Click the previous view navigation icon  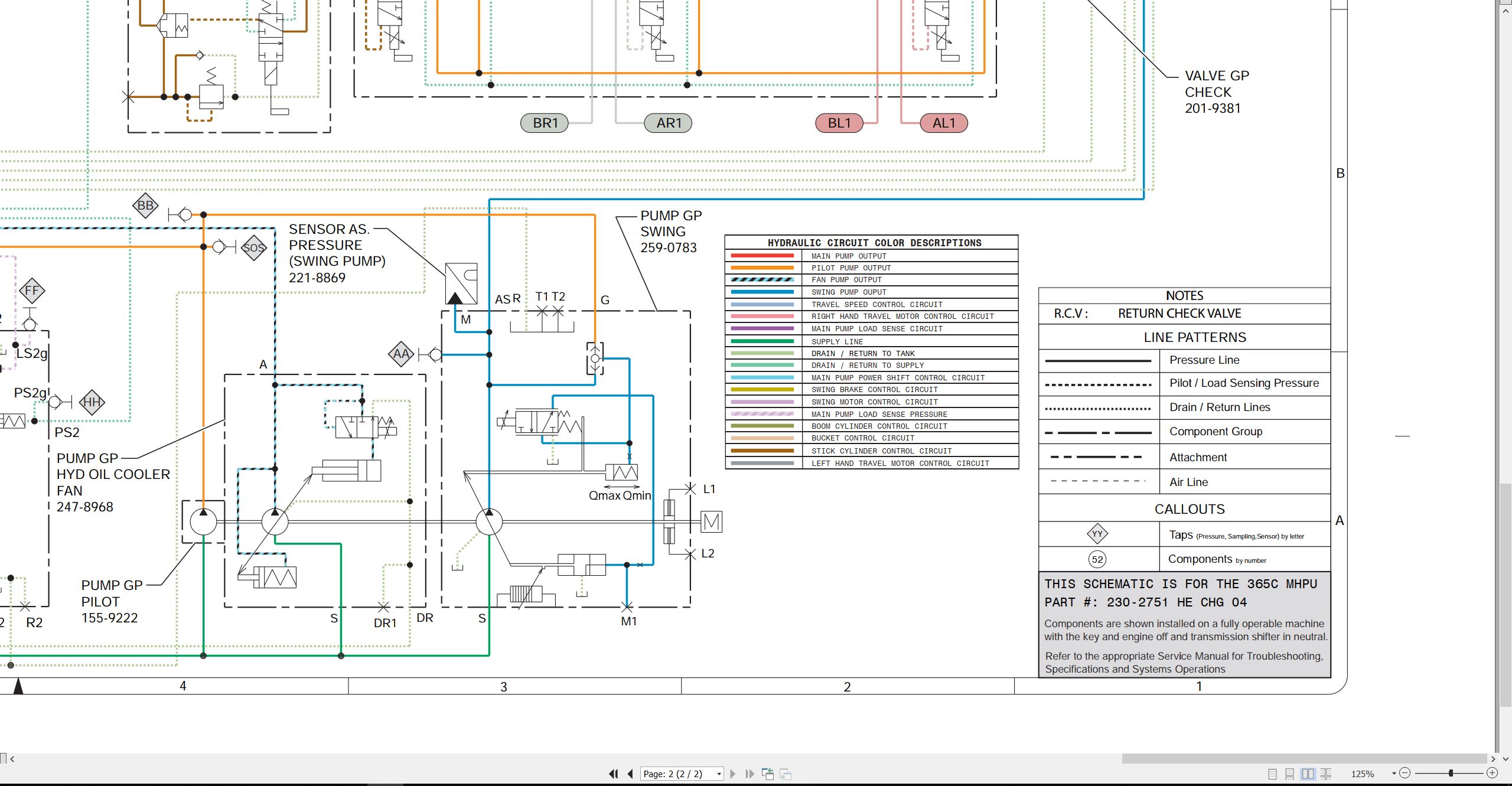(768, 774)
